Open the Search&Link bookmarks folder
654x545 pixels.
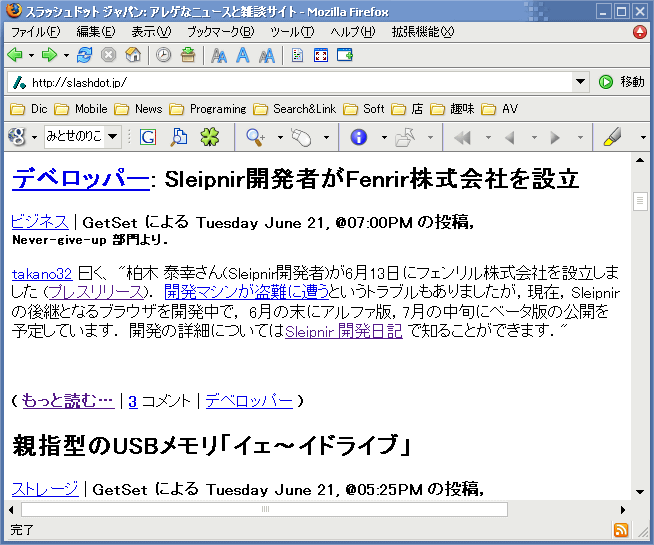pos(294,109)
